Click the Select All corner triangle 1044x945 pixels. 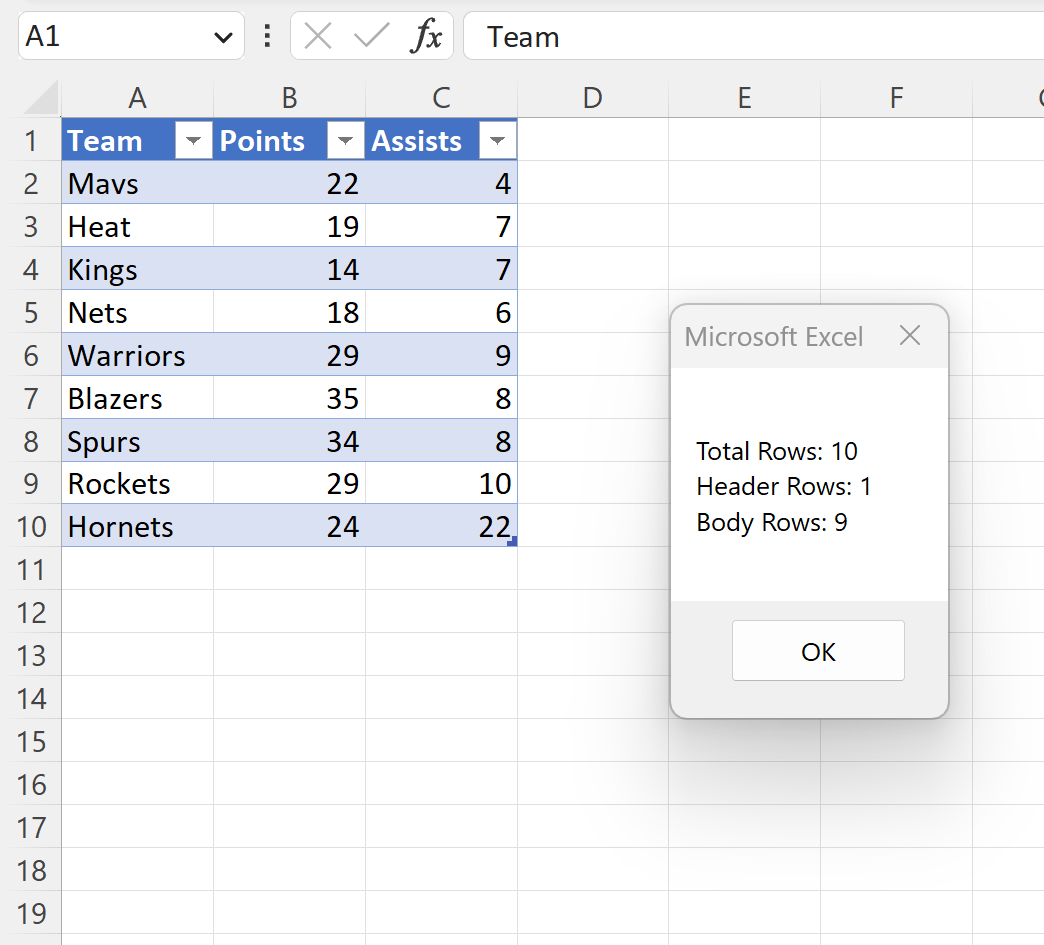pyautogui.click(x=41, y=98)
